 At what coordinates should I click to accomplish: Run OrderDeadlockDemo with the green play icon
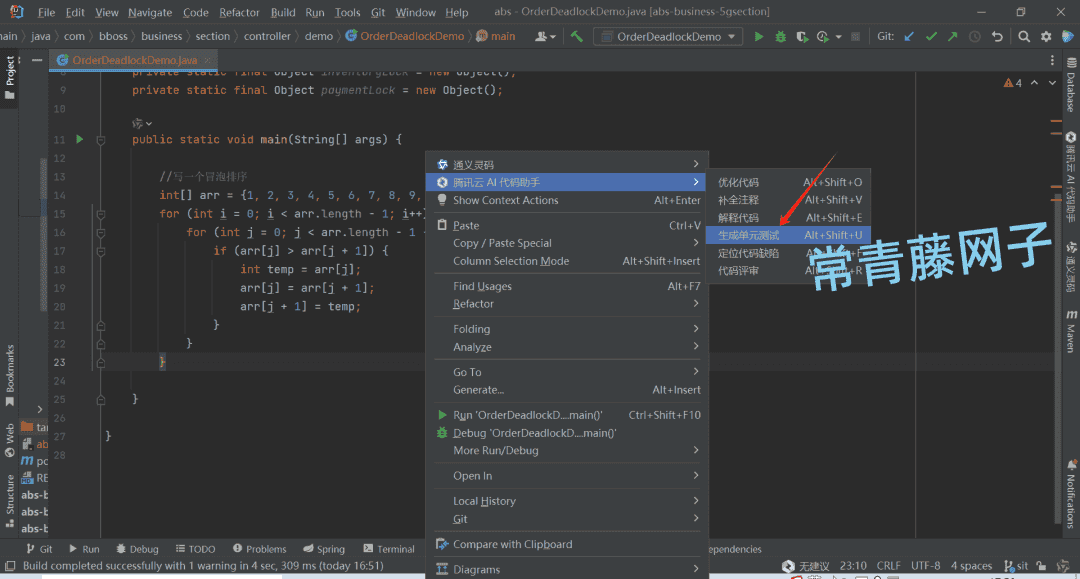[x=758, y=36]
